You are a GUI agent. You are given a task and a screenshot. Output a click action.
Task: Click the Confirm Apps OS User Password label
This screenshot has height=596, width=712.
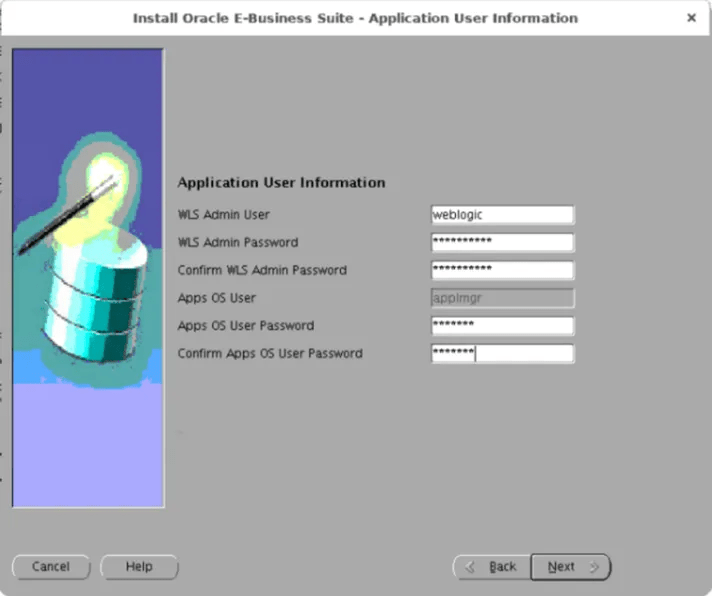click(x=270, y=354)
